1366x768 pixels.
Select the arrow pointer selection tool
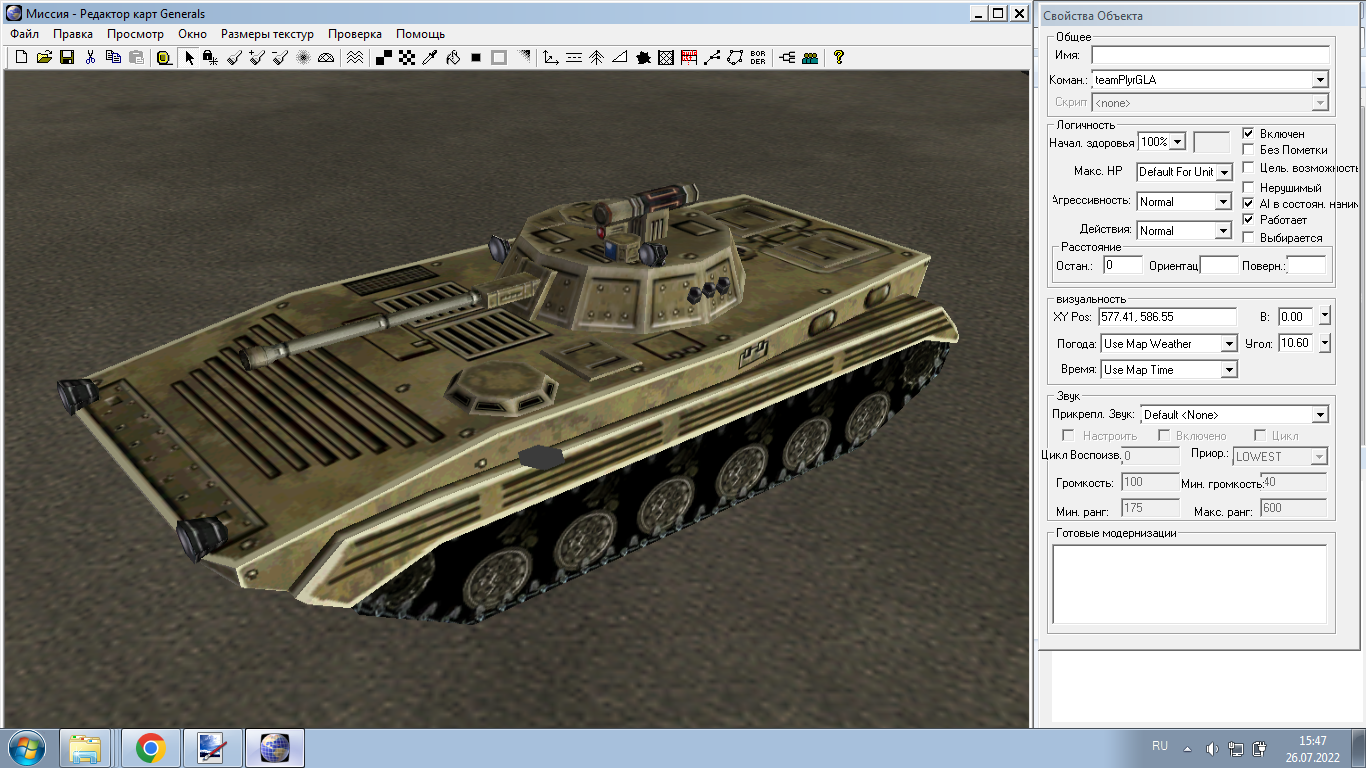click(x=189, y=57)
